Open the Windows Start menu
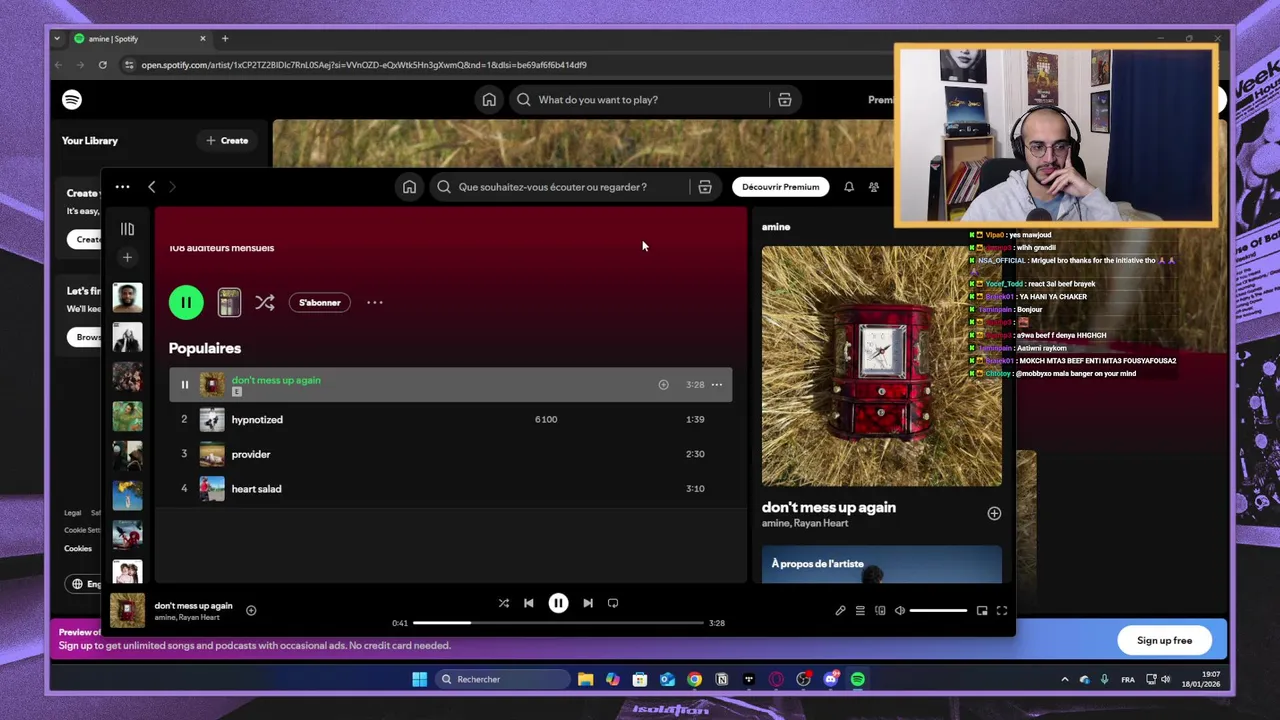The width and height of the screenshot is (1280, 720). click(x=419, y=679)
